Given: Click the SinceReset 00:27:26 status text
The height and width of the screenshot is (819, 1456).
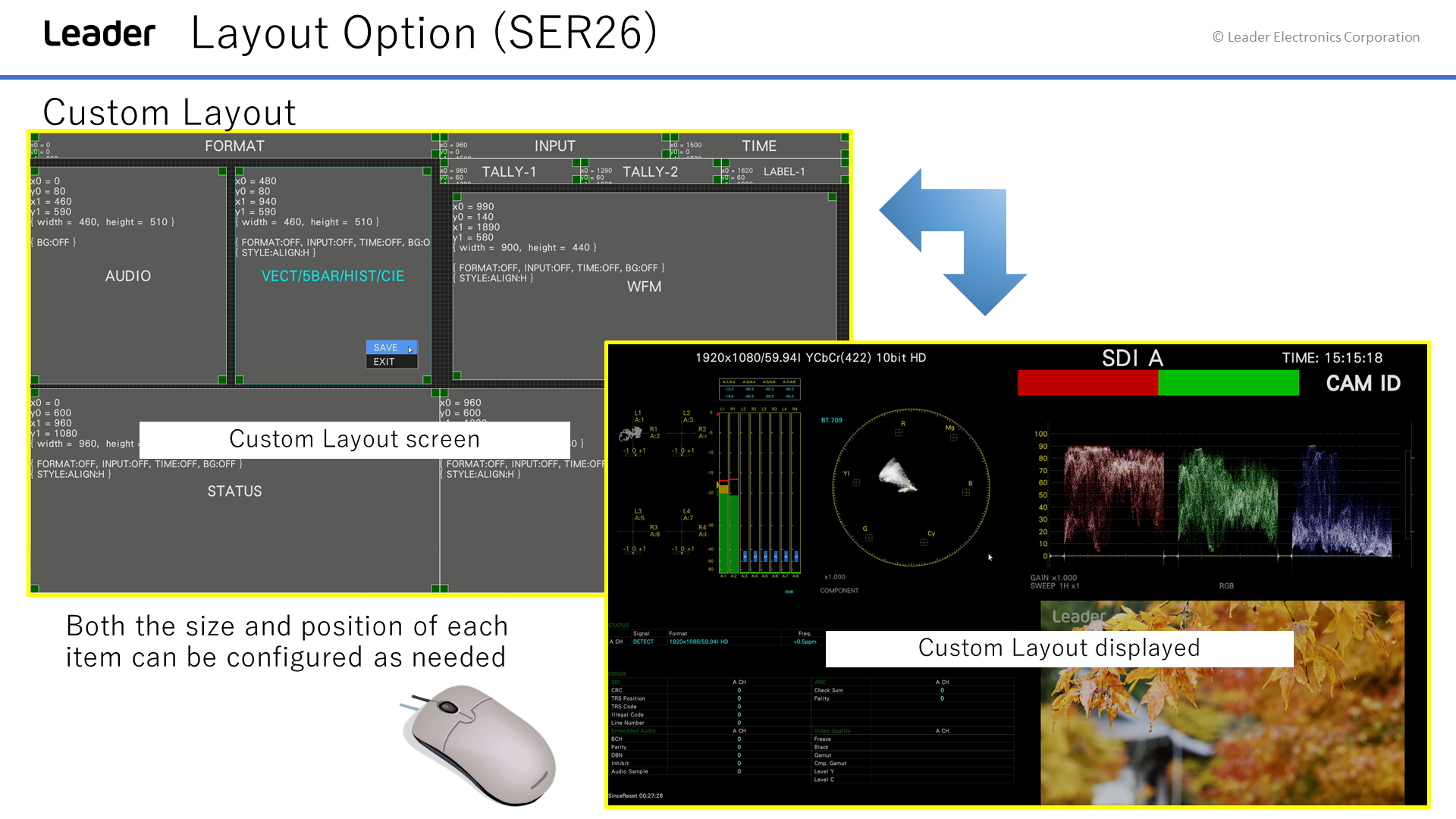Looking at the screenshot, I should click(x=635, y=796).
